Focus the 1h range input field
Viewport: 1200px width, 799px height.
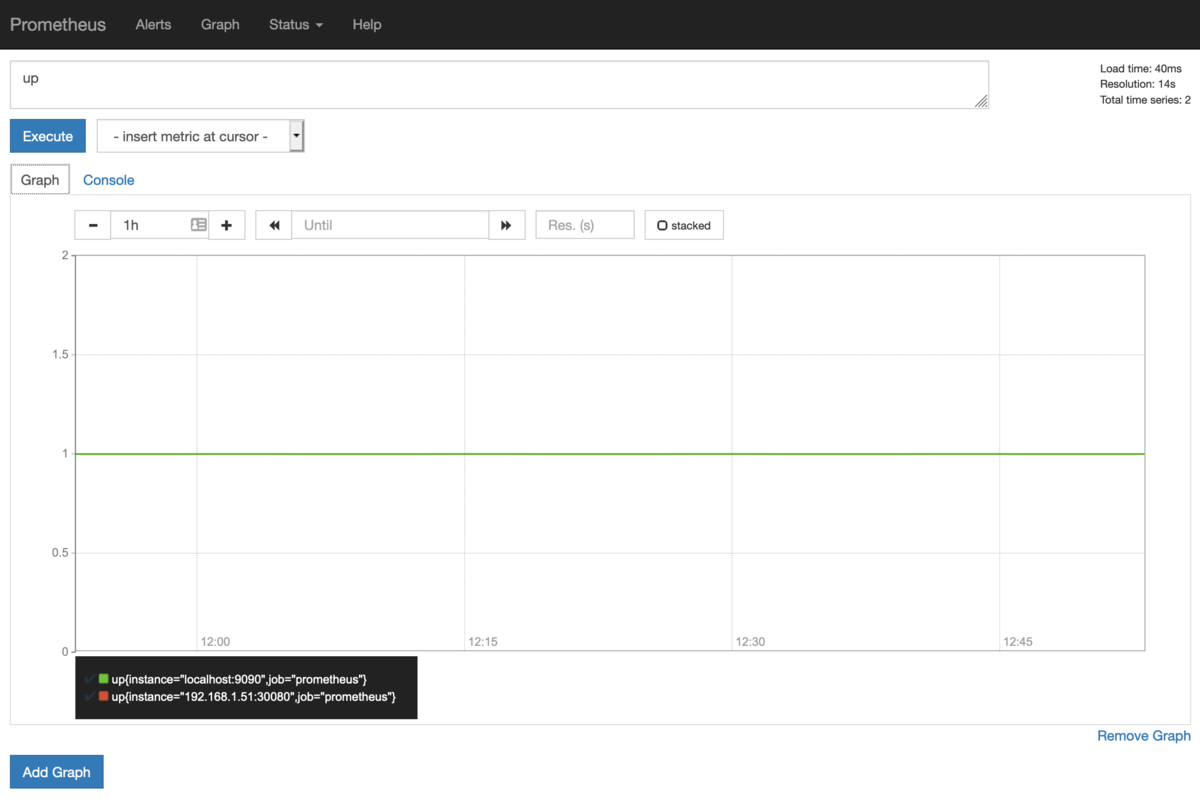click(x=160, y=225)
